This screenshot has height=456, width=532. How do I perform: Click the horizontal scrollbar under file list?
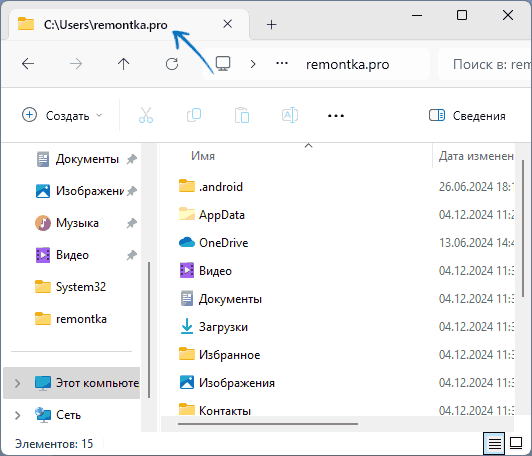tap(268, 424)
